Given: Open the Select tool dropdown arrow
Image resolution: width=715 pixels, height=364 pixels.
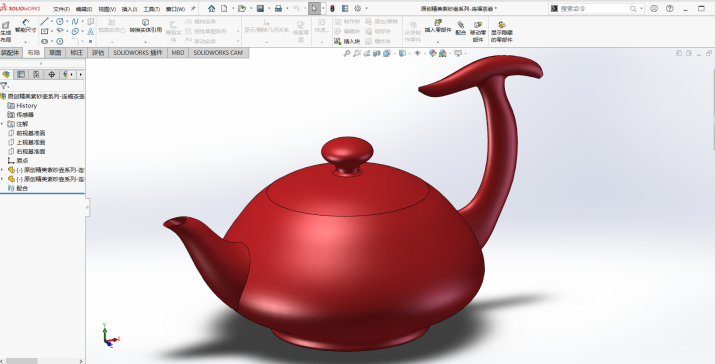Looking at the screenshot, I should pos(323,9).
